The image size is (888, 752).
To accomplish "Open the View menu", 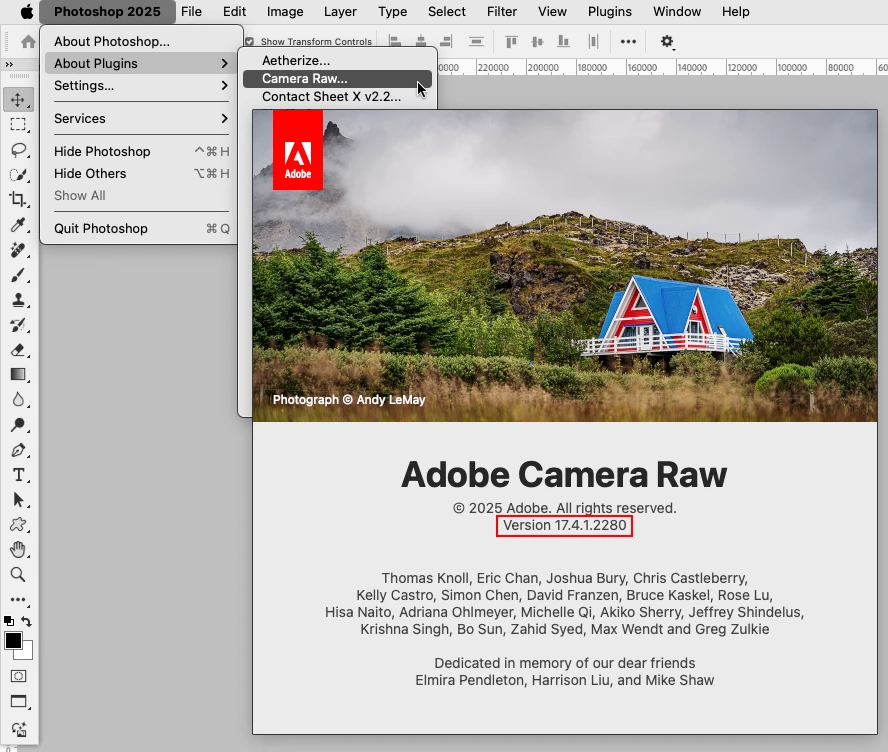I will pyautogui.click(x=552, y=11).
